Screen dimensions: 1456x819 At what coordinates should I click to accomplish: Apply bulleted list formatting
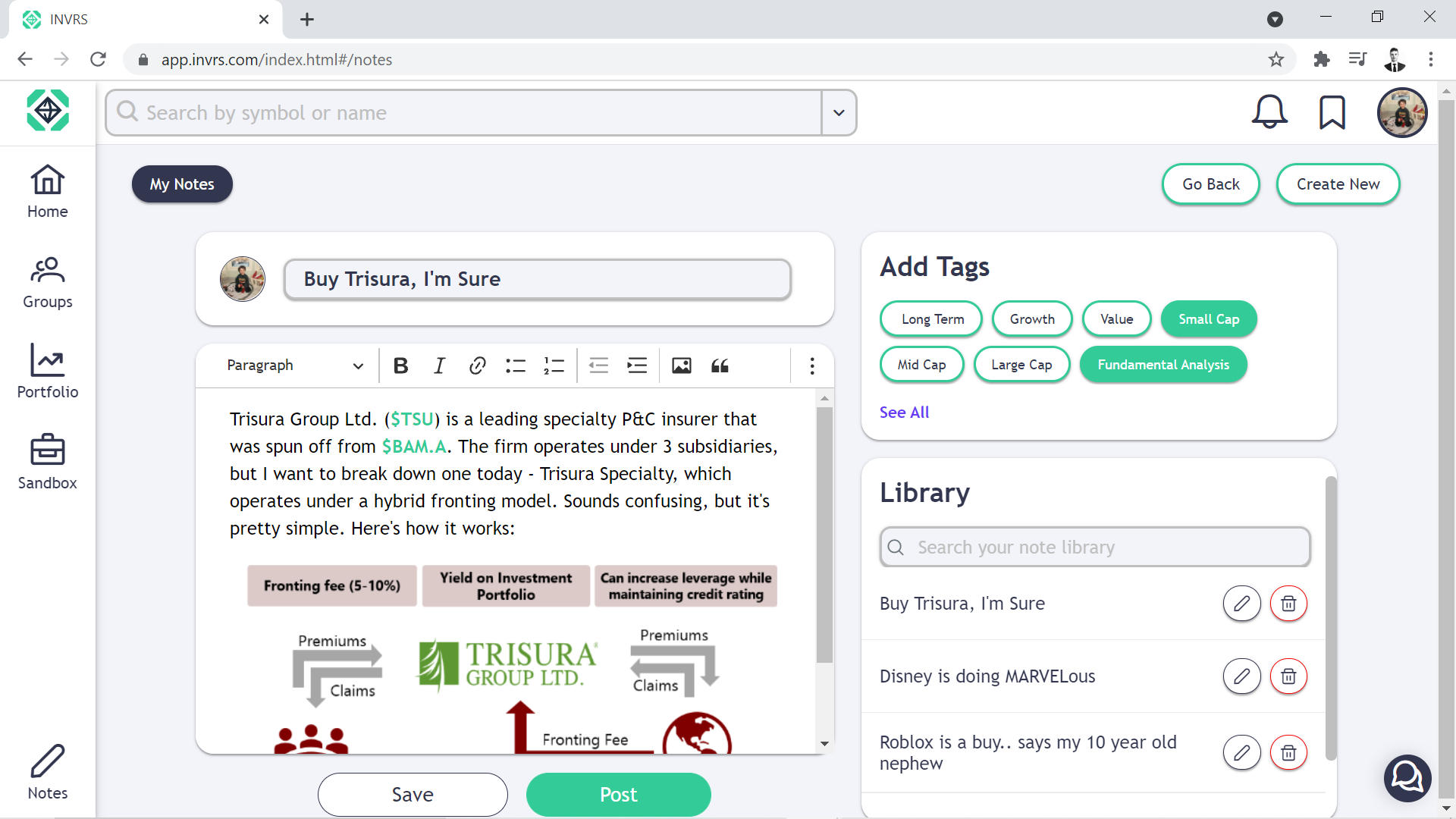click(516, 366)
